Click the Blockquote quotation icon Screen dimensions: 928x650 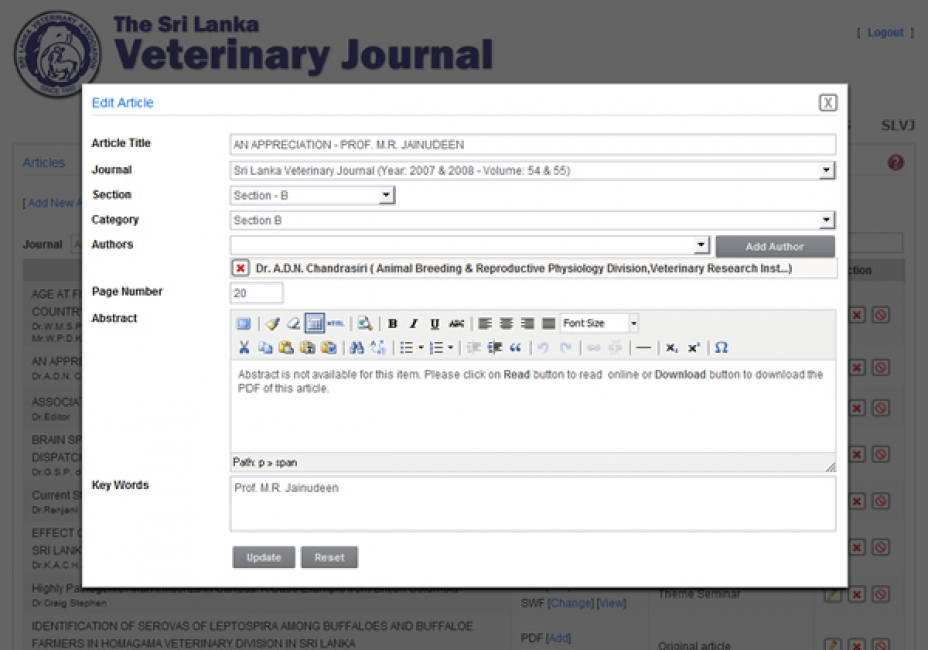(515, 347)
